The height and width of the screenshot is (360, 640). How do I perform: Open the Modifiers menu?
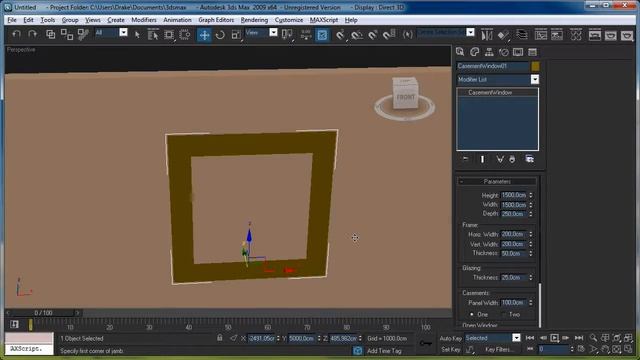144,20
